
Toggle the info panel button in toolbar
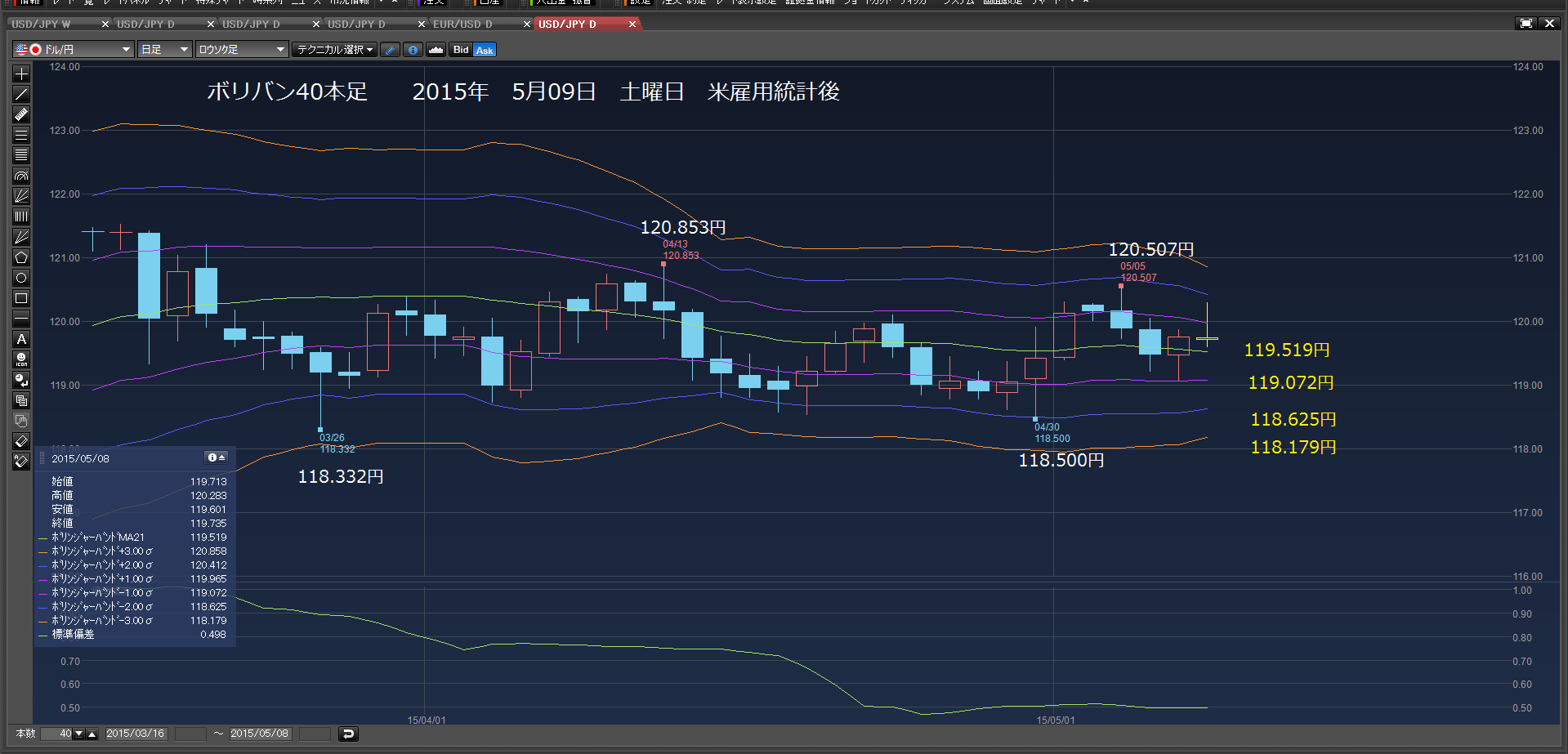[x=413, y=50]
